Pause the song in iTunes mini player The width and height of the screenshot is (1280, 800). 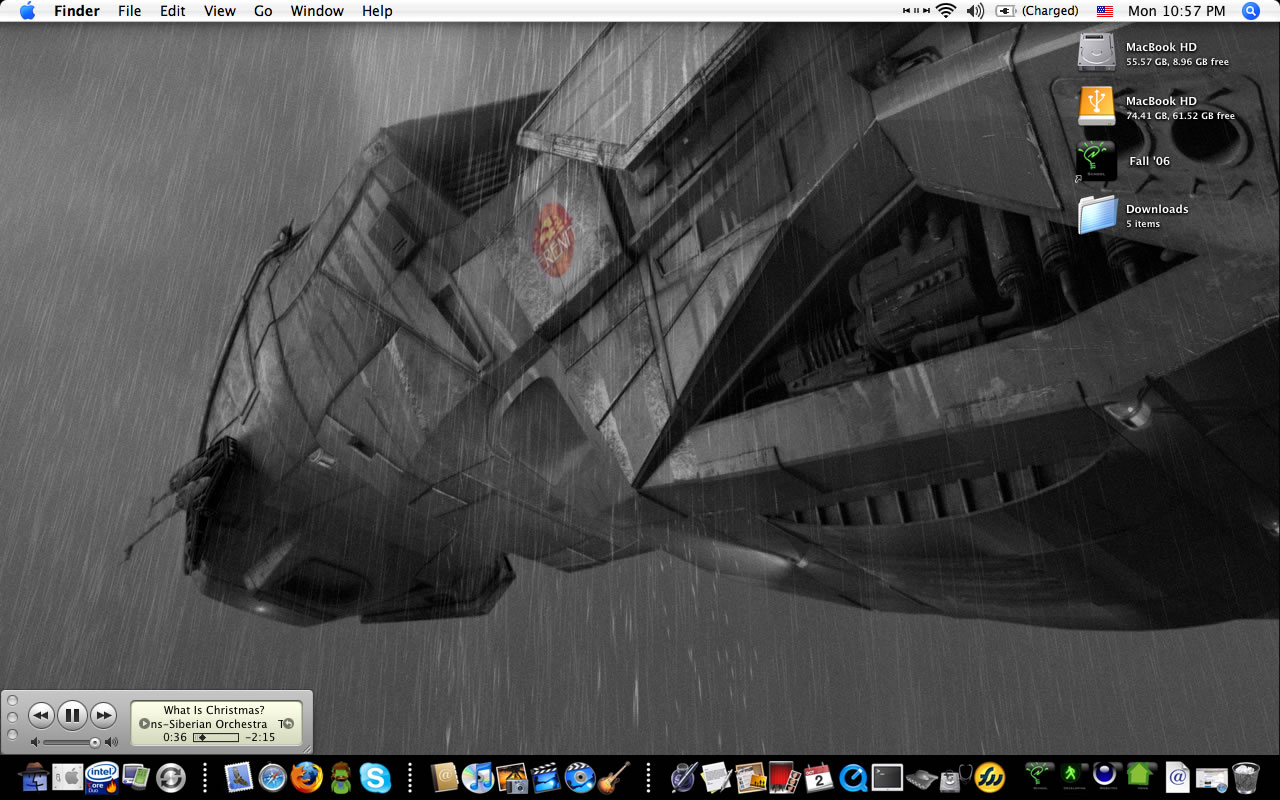[x=72, y=715]
